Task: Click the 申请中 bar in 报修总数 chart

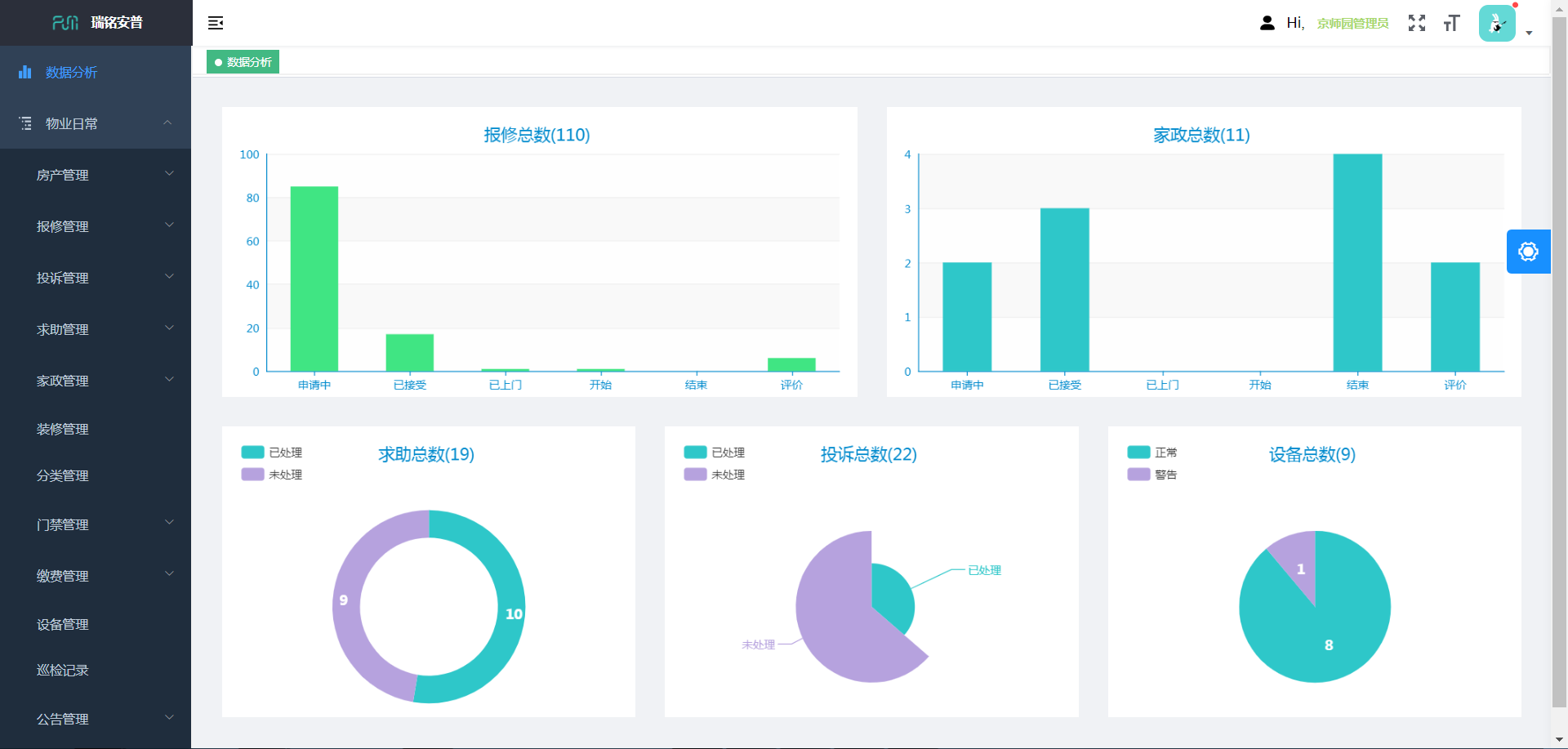Action: coord(314,279)
